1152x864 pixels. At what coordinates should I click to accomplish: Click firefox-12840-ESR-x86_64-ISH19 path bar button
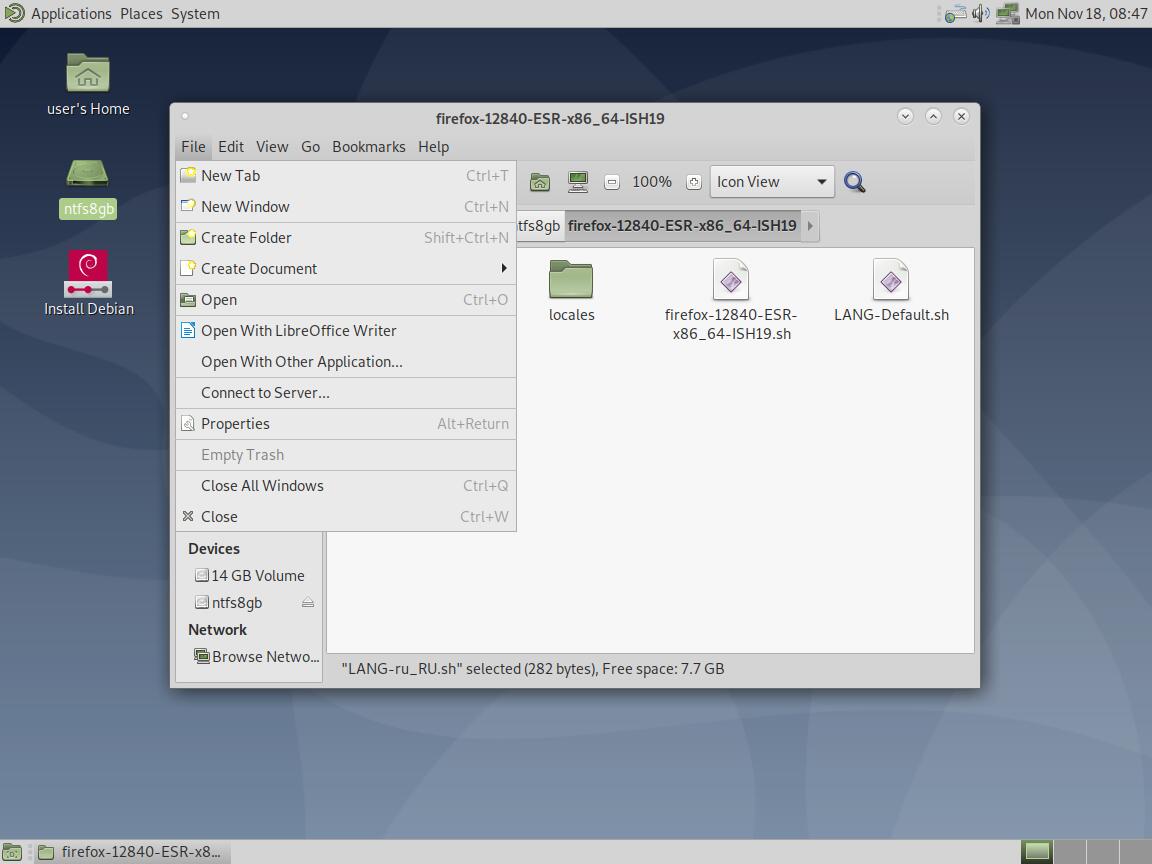coord(682,226)
